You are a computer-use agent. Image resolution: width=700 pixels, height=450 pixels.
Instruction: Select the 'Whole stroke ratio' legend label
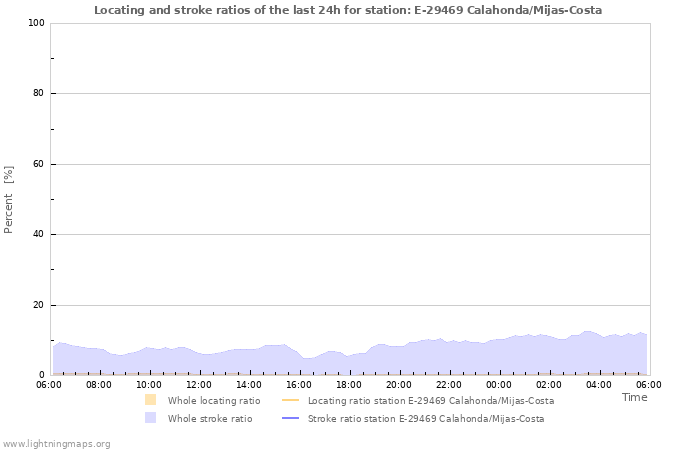click(x=209, y=418)
